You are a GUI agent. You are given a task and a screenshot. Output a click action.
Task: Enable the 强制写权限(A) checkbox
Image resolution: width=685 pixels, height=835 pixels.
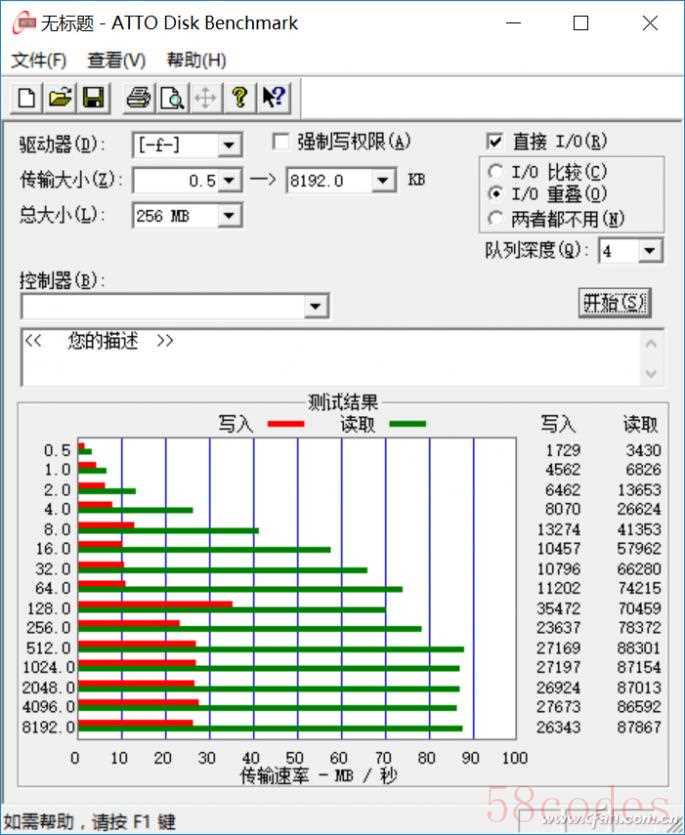[280, 142]
